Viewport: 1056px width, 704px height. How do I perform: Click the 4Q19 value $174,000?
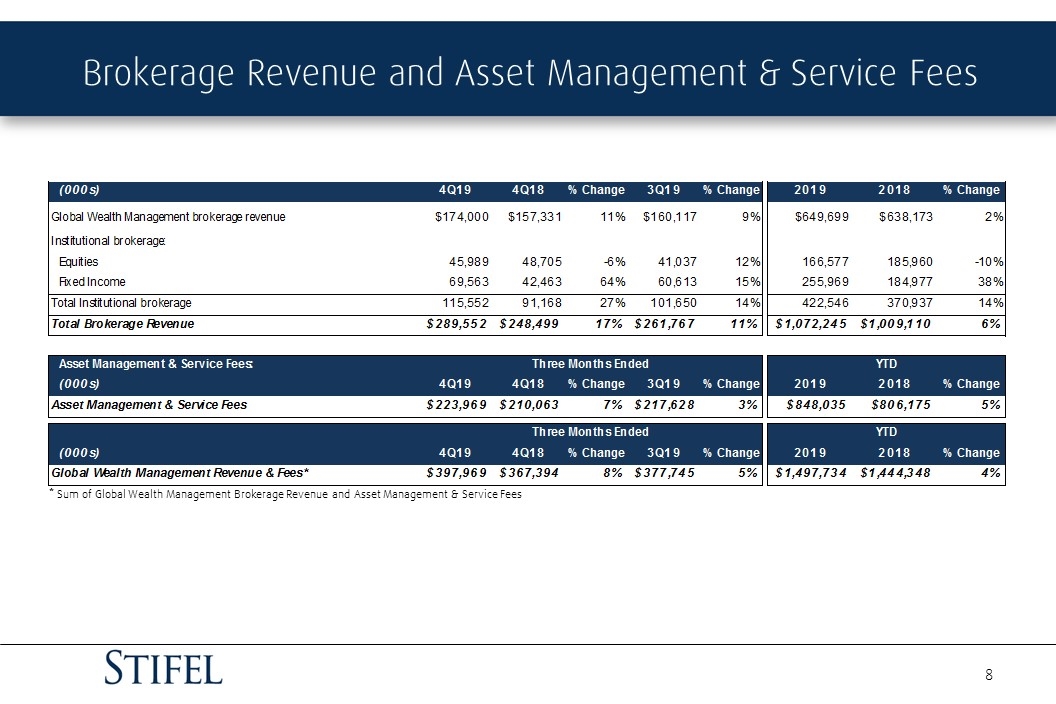462,217
